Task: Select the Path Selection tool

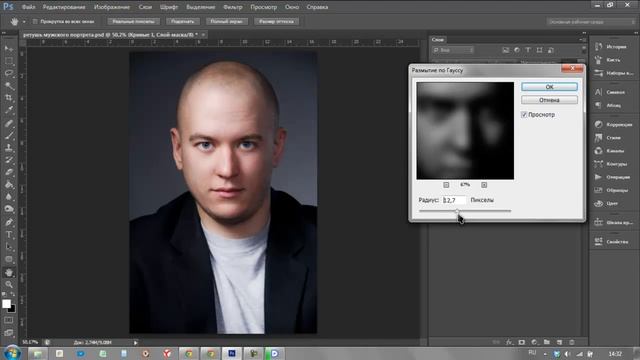Action: point(9,247)
